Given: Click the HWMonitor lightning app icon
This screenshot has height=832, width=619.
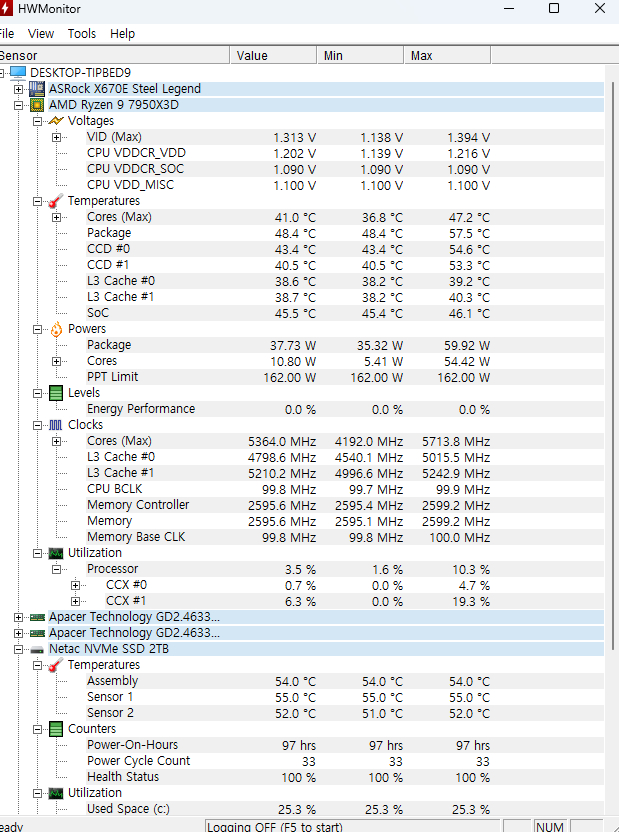Looking at the screenshot, I should pos(5,8).
